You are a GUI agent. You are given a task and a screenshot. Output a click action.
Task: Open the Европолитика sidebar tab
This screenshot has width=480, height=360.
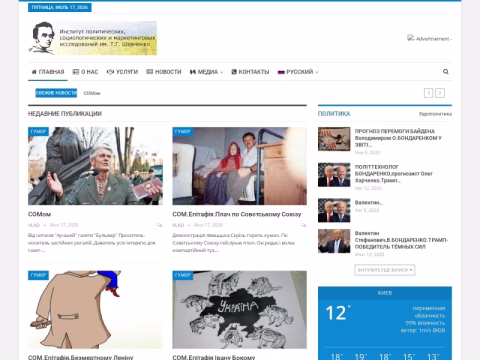pyautogui.click(x=435, y=114)
